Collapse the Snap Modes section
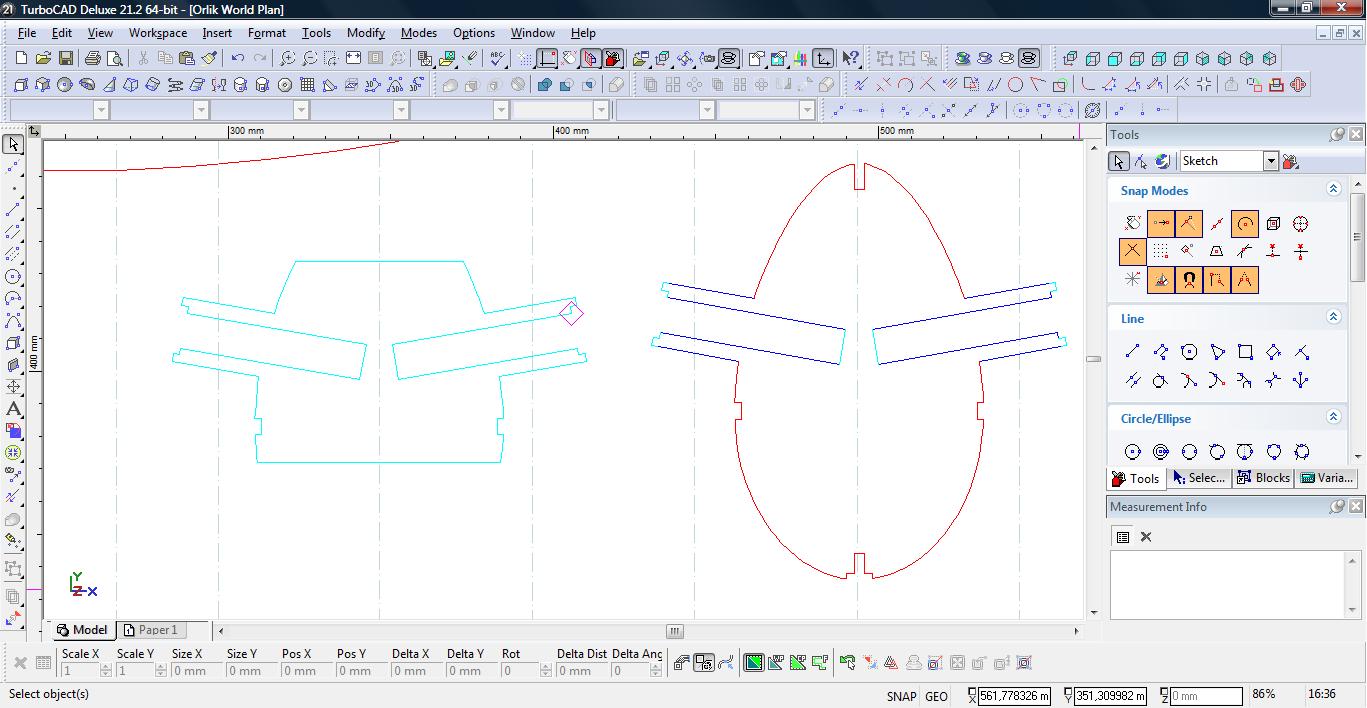 [x=1333, y=189]
